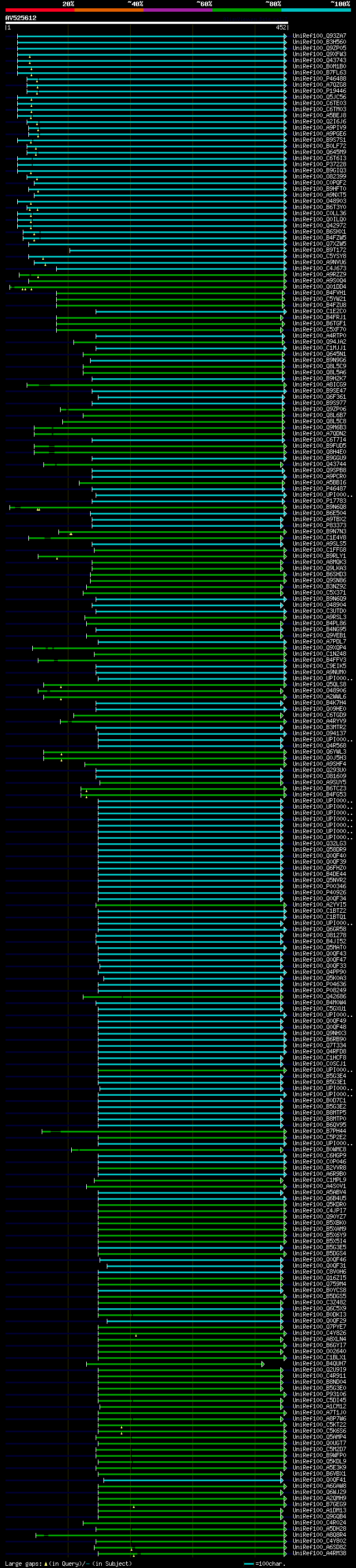
Task: Select UniRef100_Q42972 label
Action: coord(319,226)
